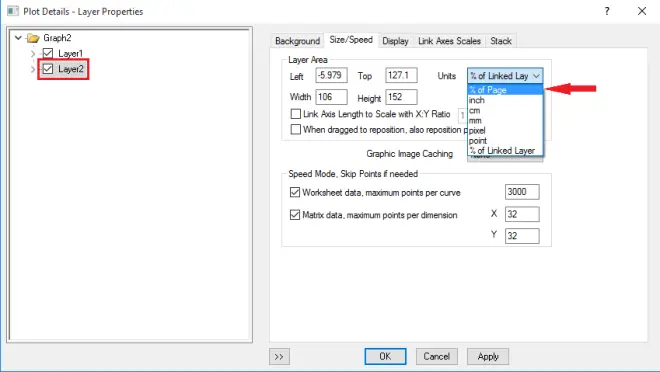Click the Graph2 folder icon

(x=33, y=38)
